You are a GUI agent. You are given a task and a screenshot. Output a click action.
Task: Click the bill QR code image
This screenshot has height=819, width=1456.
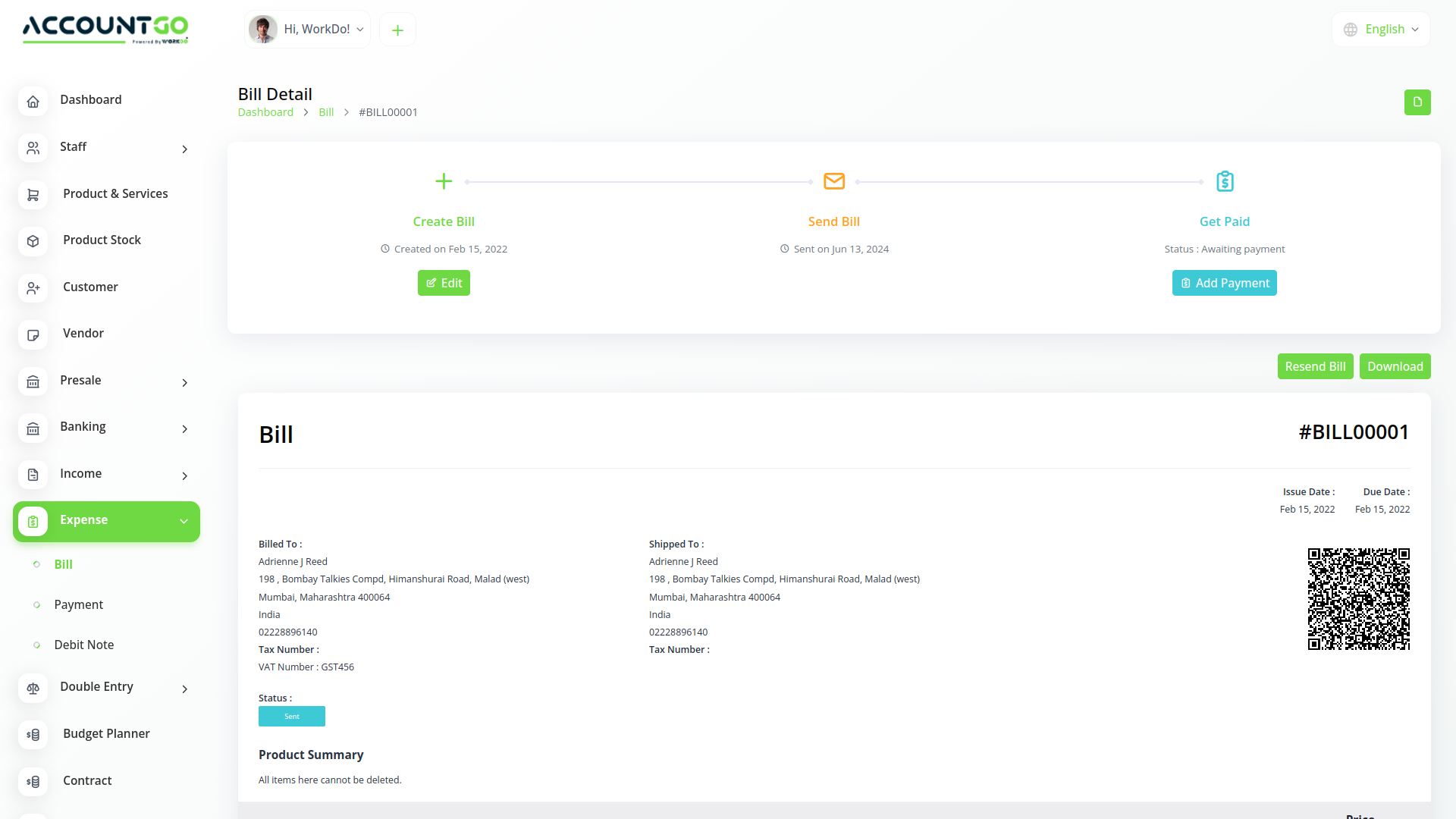1358,599
